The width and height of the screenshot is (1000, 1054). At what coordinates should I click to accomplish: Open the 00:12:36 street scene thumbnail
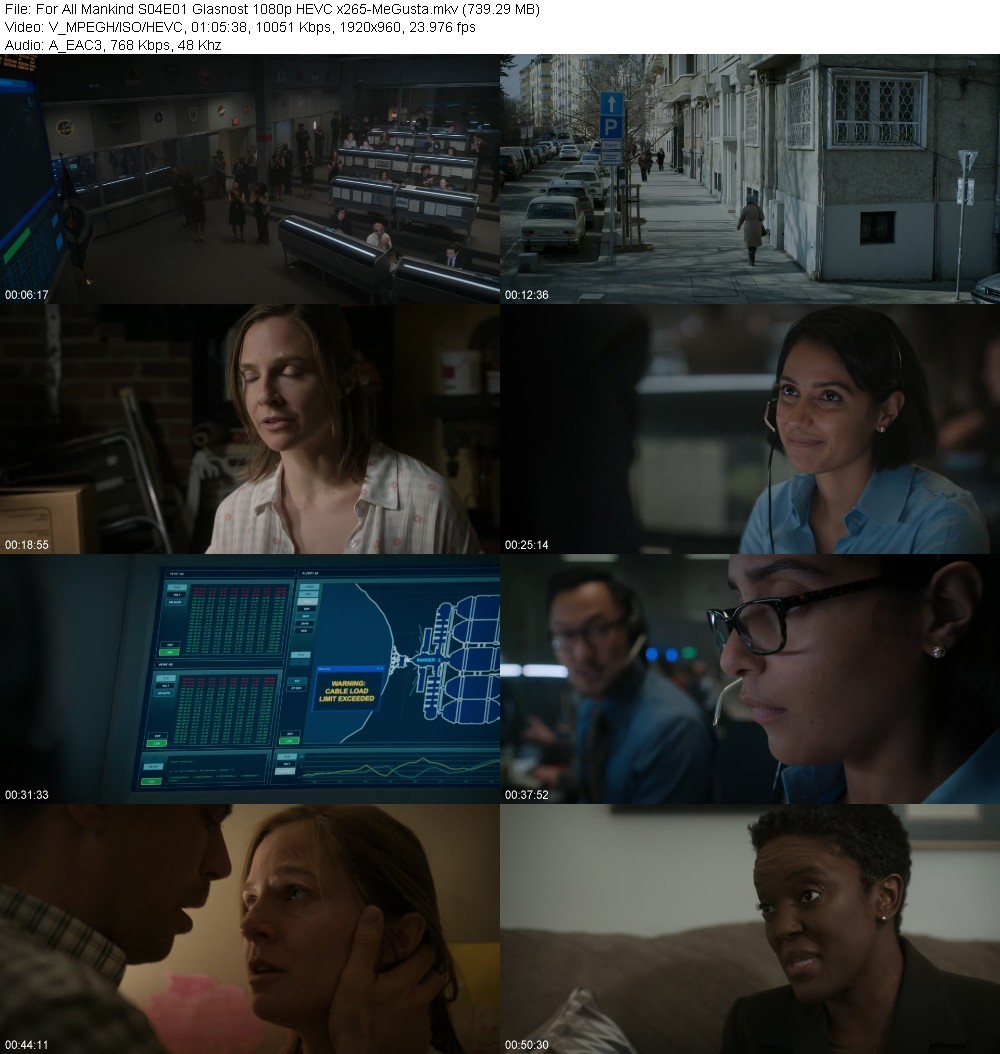750,179
